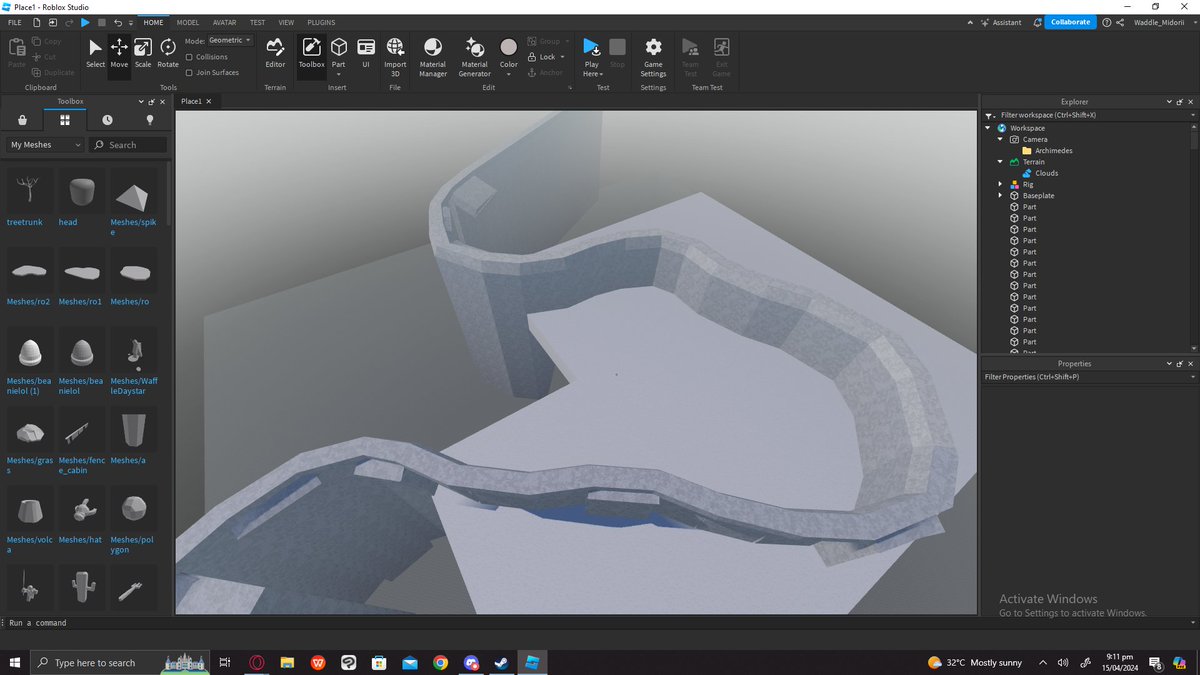Screen dimensions: 1200x675
Task: Select the Meshes/WaffleDaystar thumbnail
Action: point(135,349)
